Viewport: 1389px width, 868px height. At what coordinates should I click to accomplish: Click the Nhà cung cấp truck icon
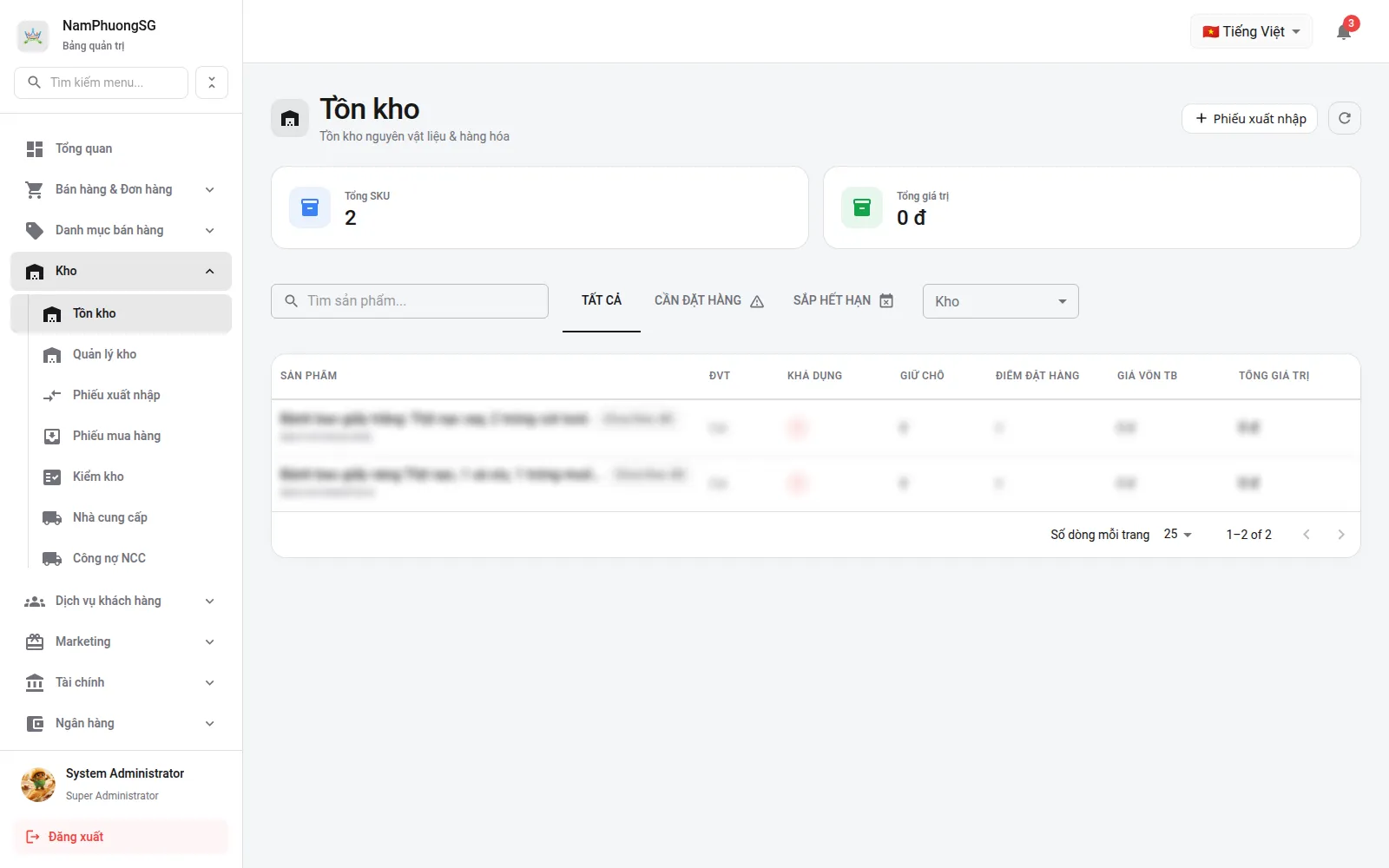pyautogui.click(x=52, y=518)
